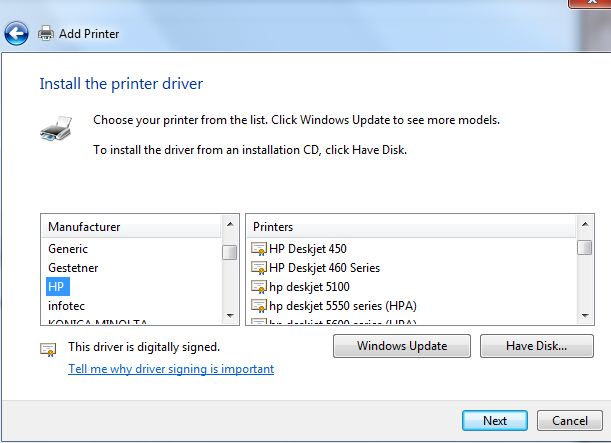Select Gestetner manufacturer
This screenshot has height=443, width=611.
point(73,268)
